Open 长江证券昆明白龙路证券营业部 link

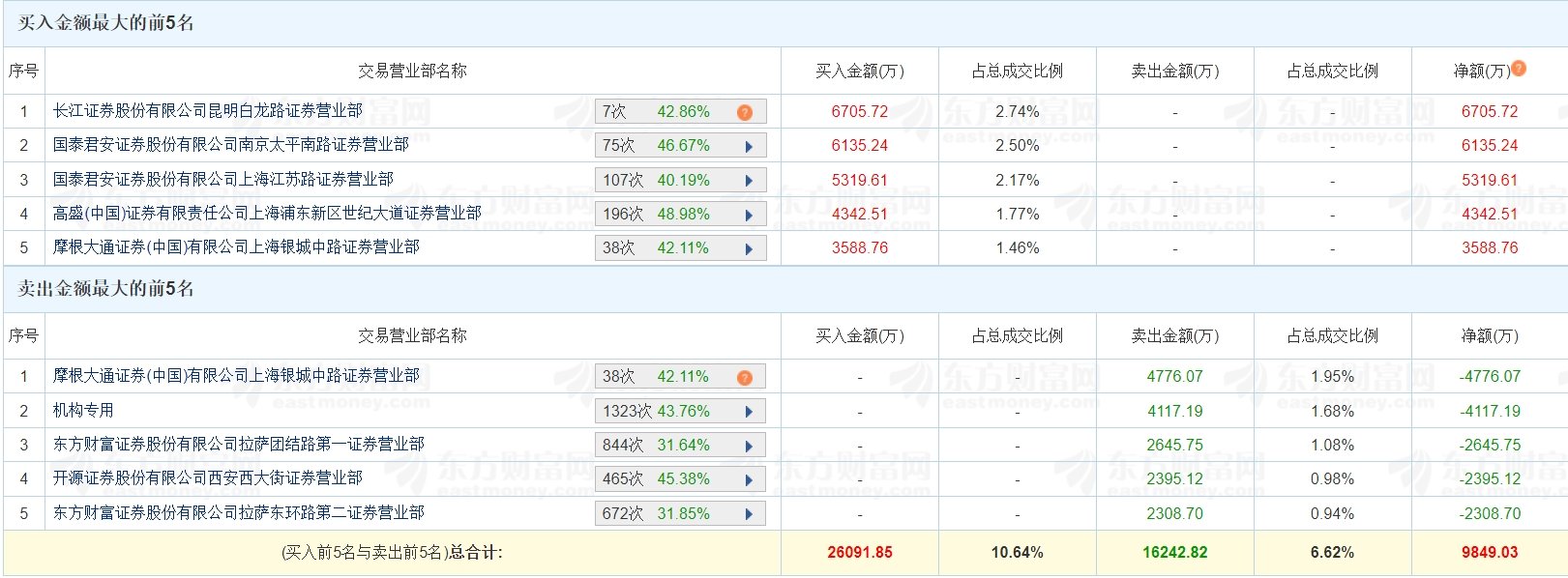point(208,111)
